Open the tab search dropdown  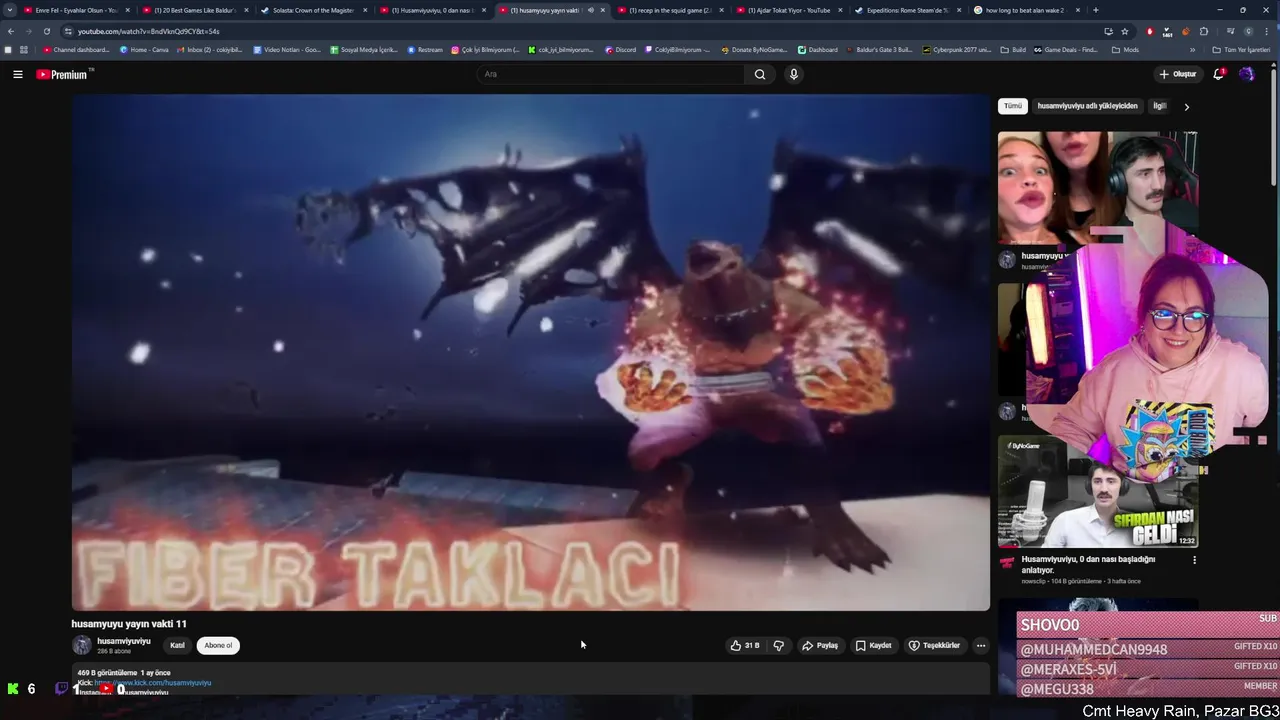point(10,10)
